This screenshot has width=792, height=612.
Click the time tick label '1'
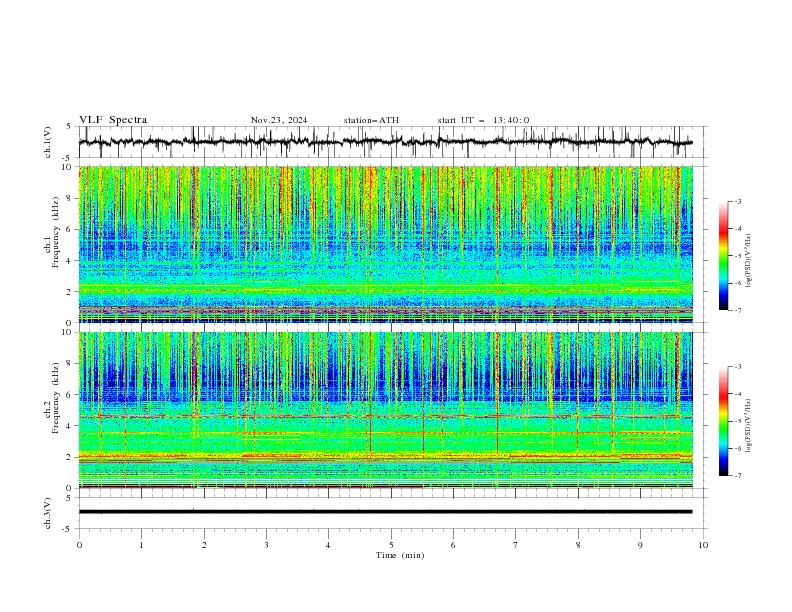point(141,545)
